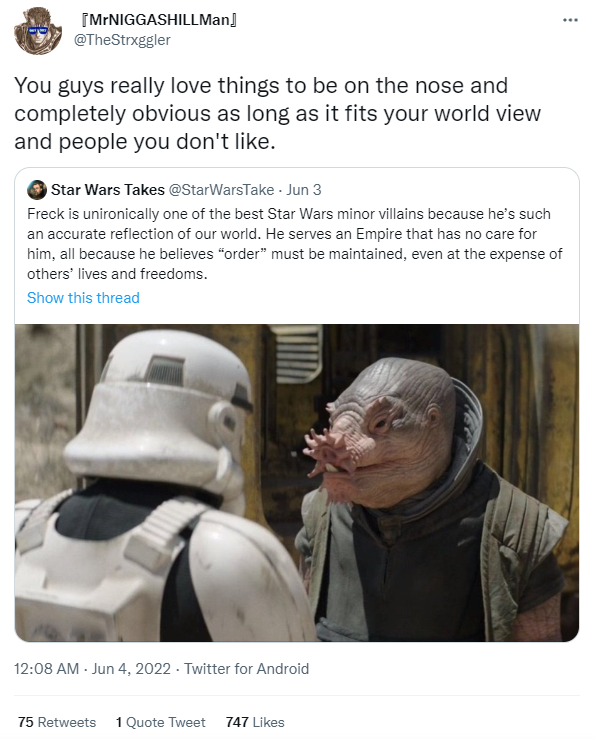Open the 12:08 AM Jun 4, 2022 timestamp
595x739 pixels.
(92, 669)
